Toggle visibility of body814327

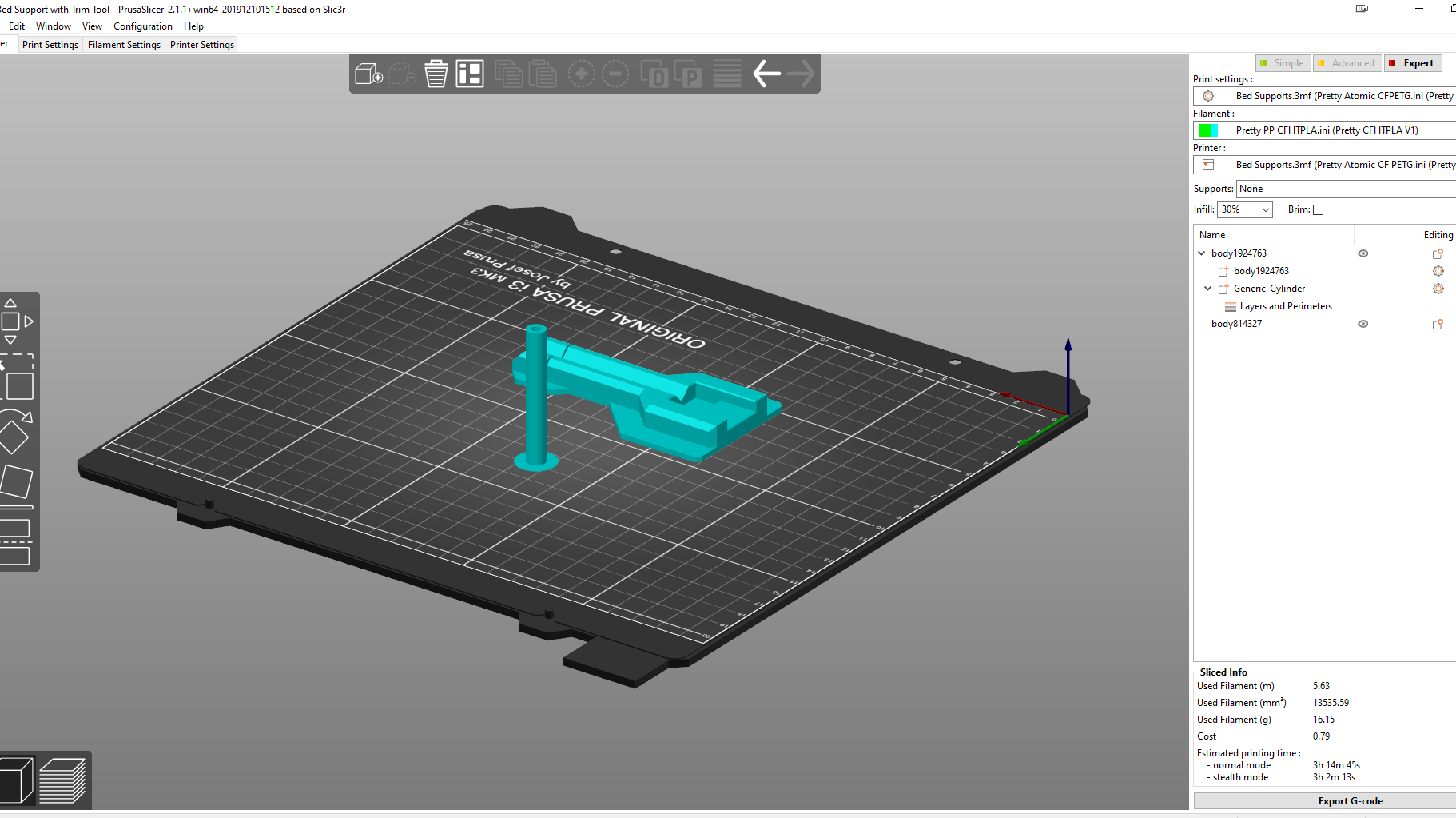[1363, 324]
